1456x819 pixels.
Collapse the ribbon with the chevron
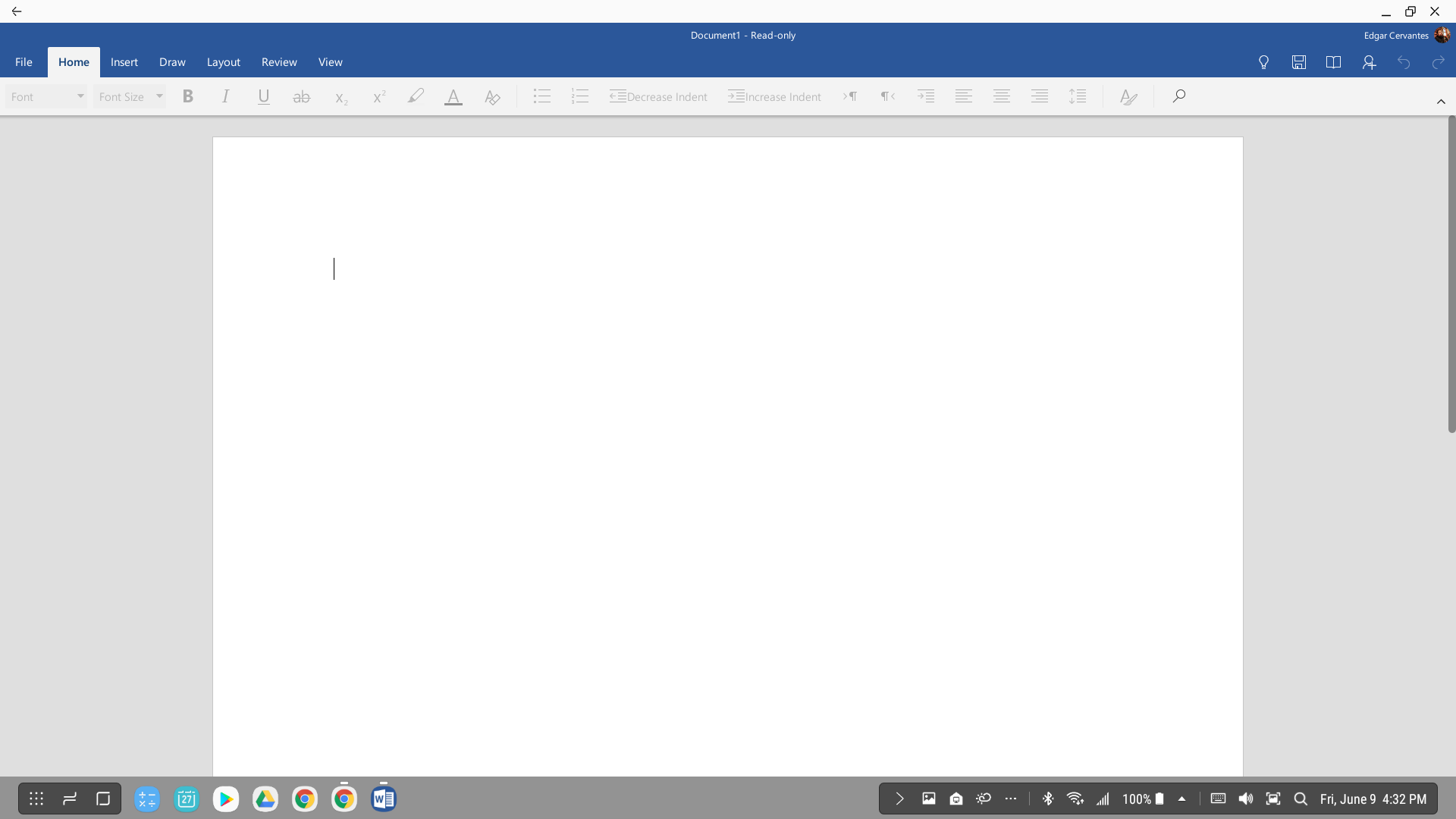(x=1441, y=102)
